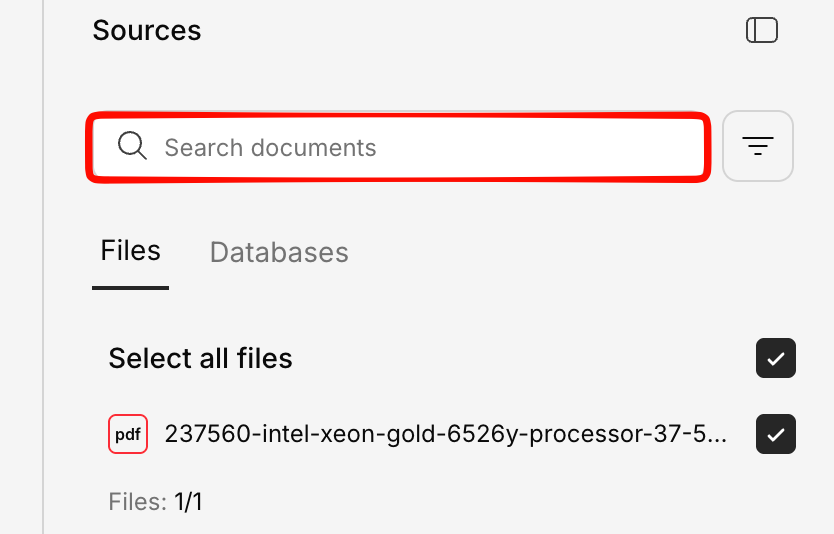Switch to the Files tab
The width and height of the screenshot is (834, 534).
[130, 251]
